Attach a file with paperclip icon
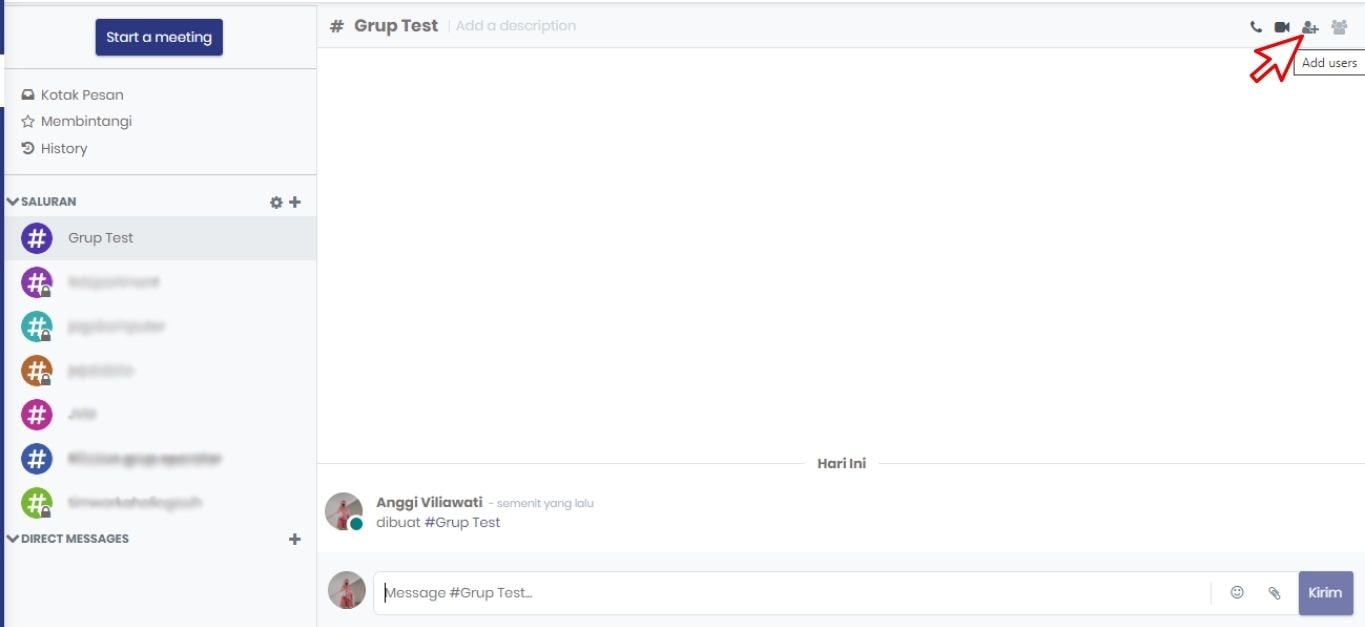 point(1274,593)
